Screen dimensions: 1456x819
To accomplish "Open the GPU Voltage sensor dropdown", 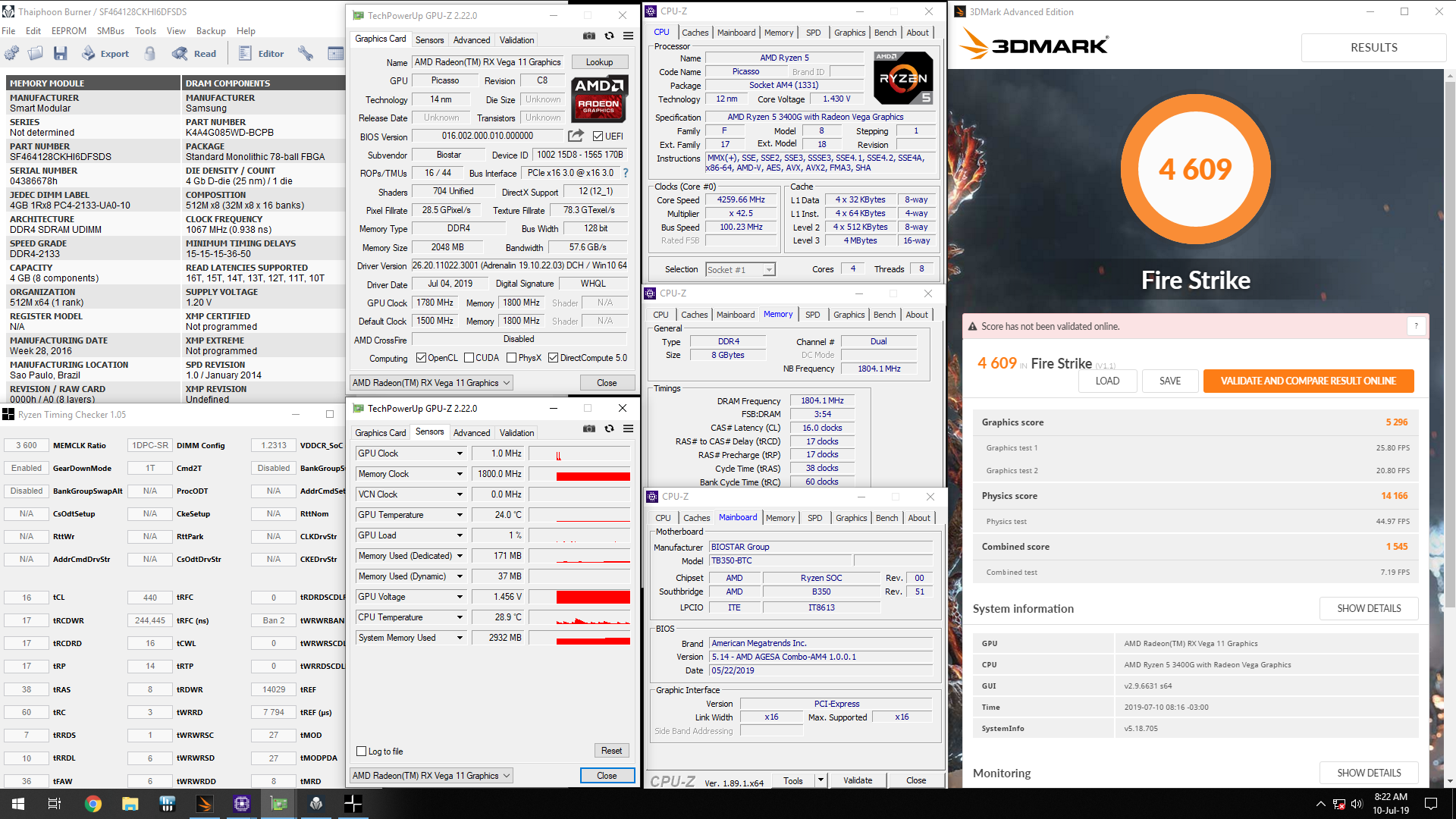I will [460, 597].
